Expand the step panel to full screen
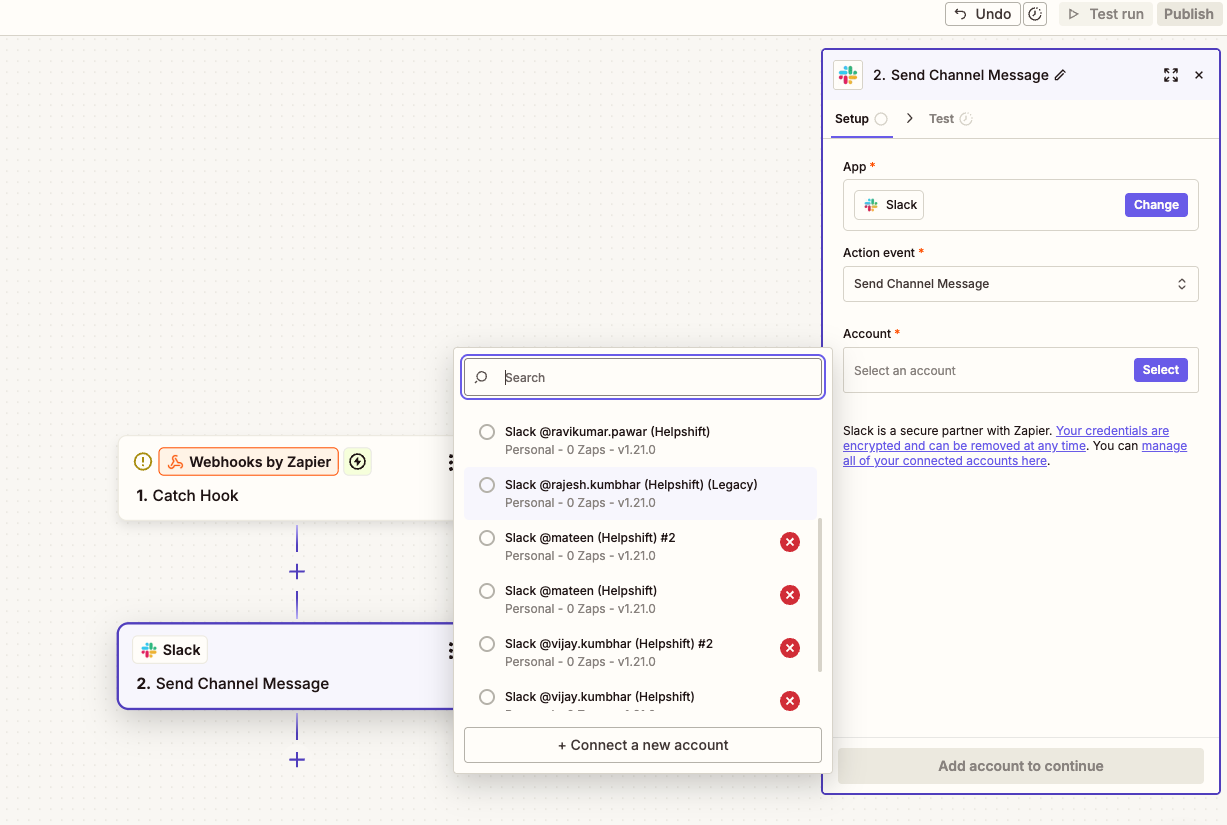This screenshot has width=1227, height=825. pos(1170,75)
